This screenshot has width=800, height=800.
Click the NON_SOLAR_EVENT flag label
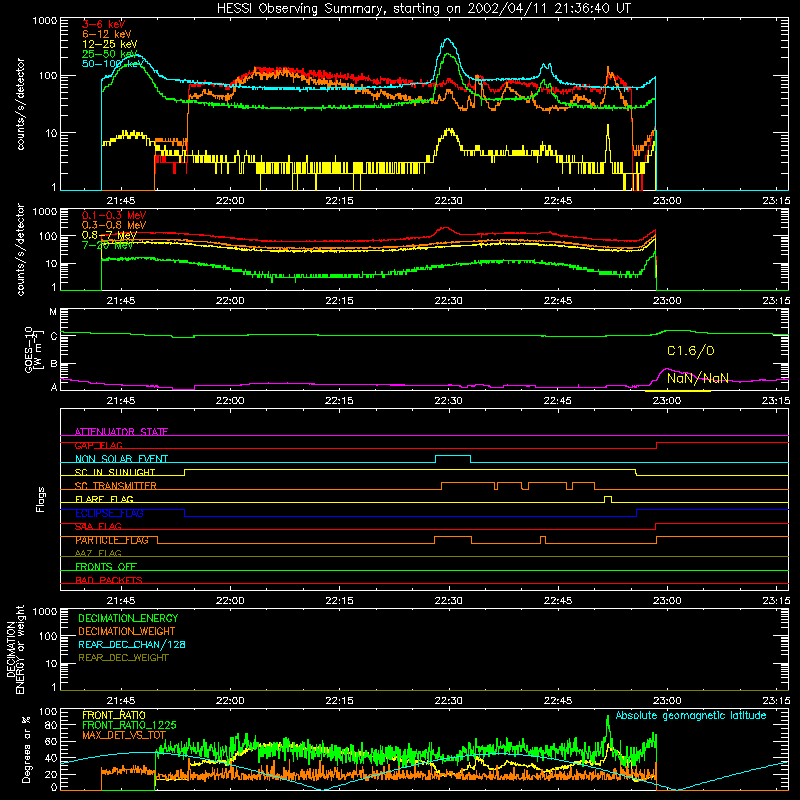[121, 459]
